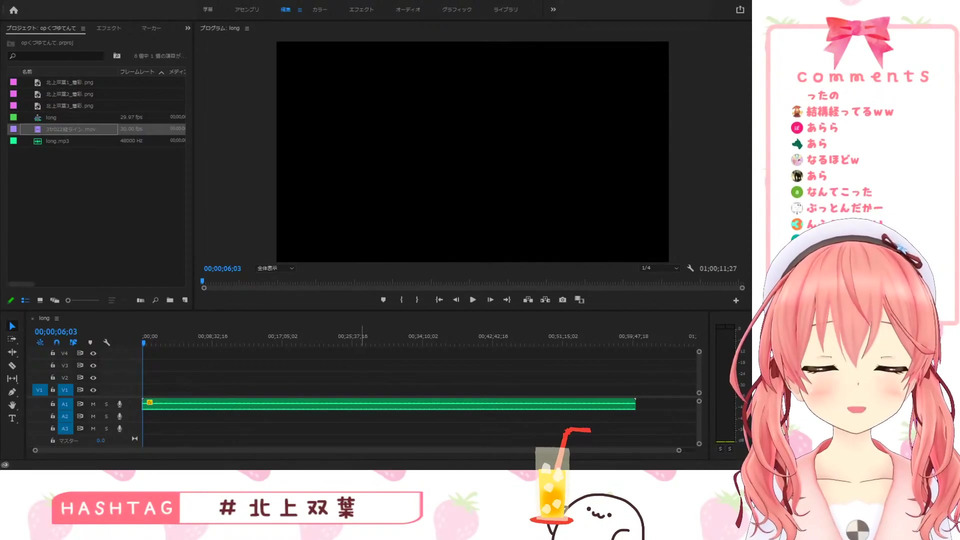960x540 pixels.
Task: Switch to Effects workspace tab
Action: [x=361, y=10]
